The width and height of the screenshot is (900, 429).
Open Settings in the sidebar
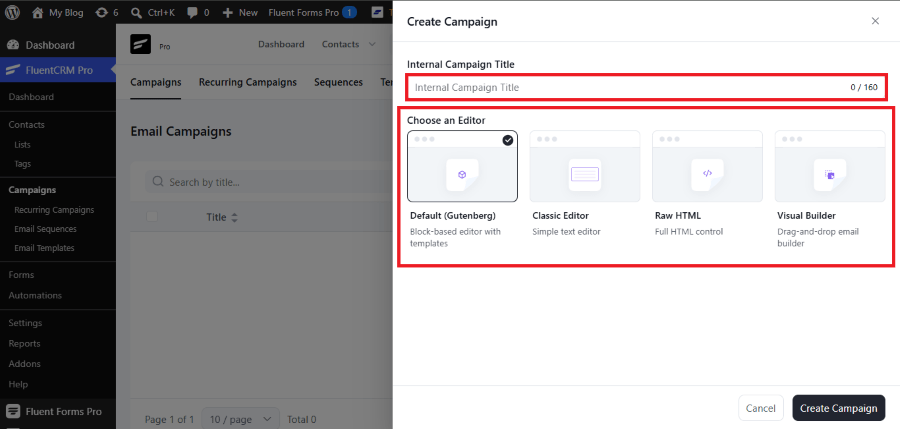pyautogui.click(x=25, y=323)
